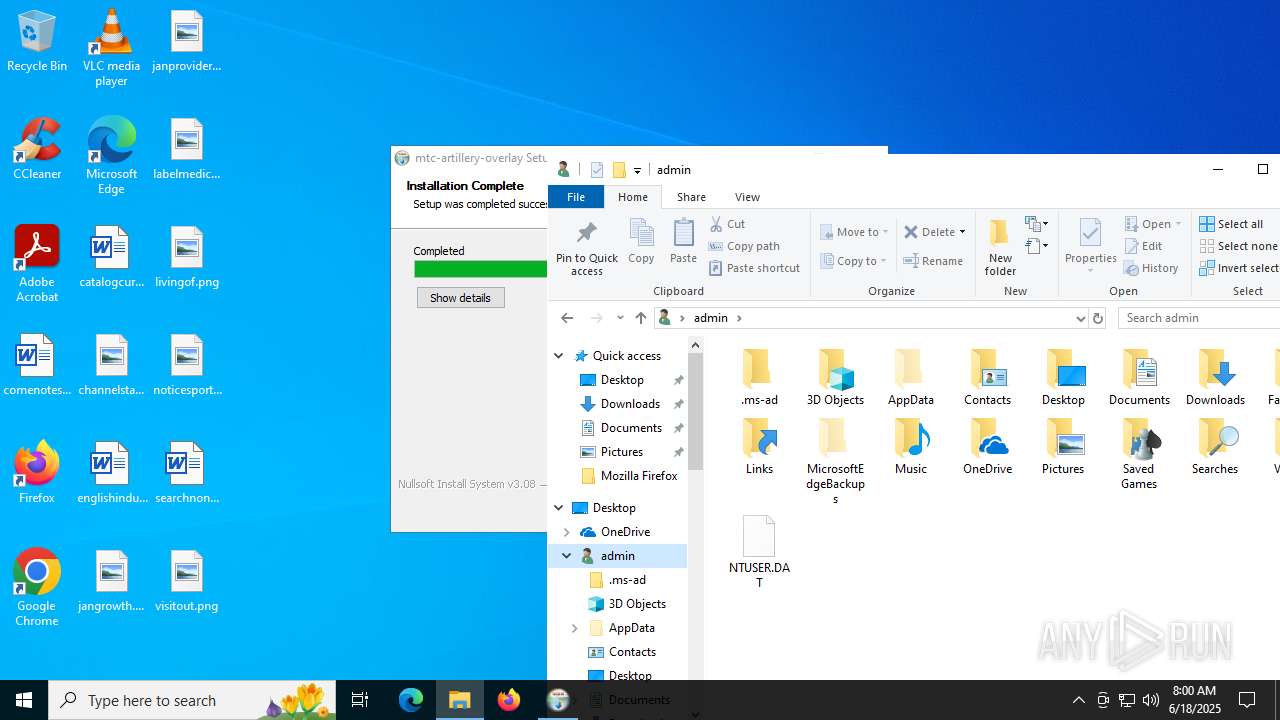Click the volume icon in system tray

tap(1151, 700)
